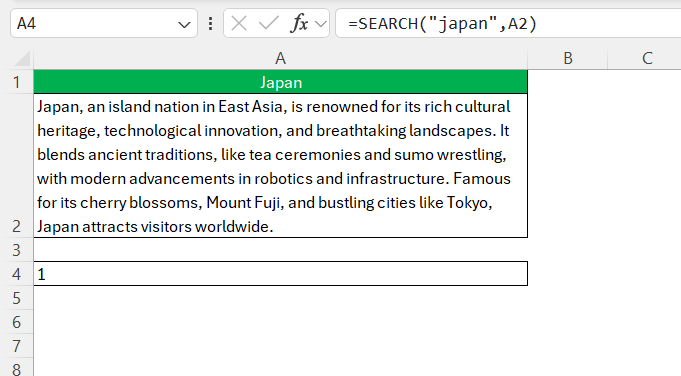This screenshot has width=681, height=376.
Task: Open the dropdown next to the fx icon
Action: (x=321, y=24)
